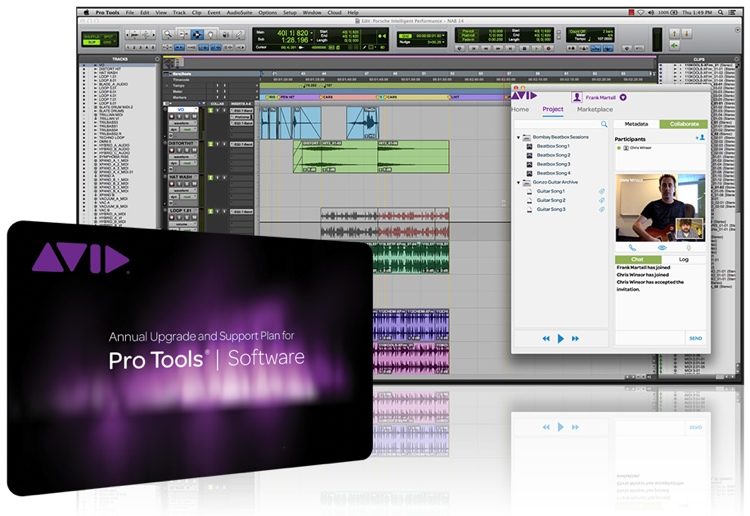Switch to the Log tab
The width and height of the screenshot is (750, 516).
coord(684,259)
